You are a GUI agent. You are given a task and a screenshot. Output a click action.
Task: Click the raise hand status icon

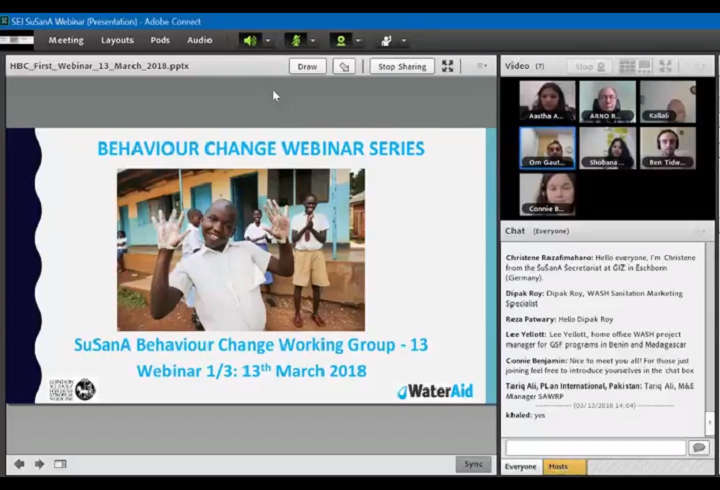point(386,41)
